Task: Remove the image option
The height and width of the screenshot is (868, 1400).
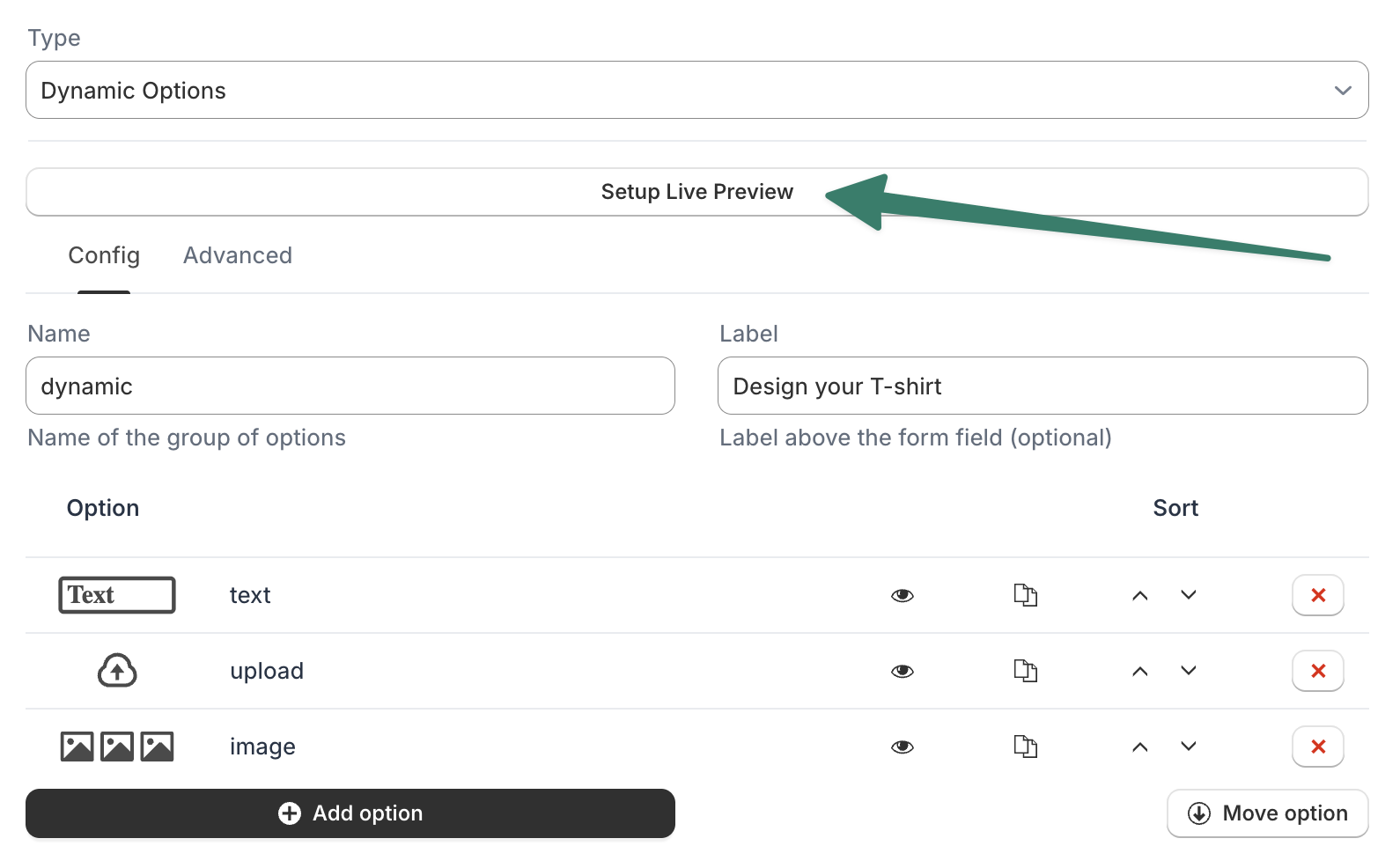Action: point(1317,747)
